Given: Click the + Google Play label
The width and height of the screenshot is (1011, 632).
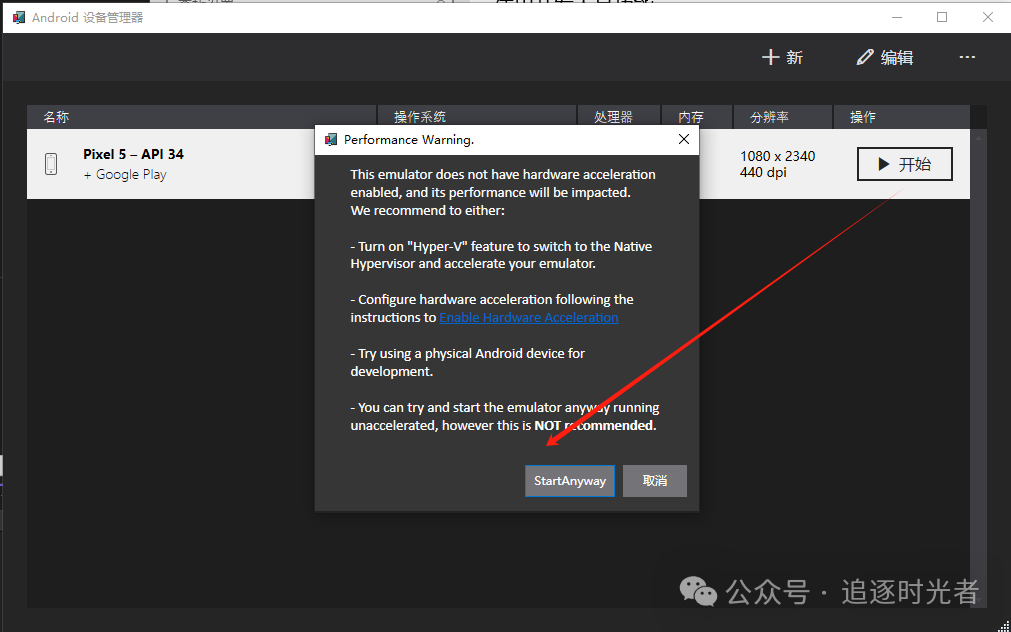Looking at the screenshot, I should tap(124, 174).
